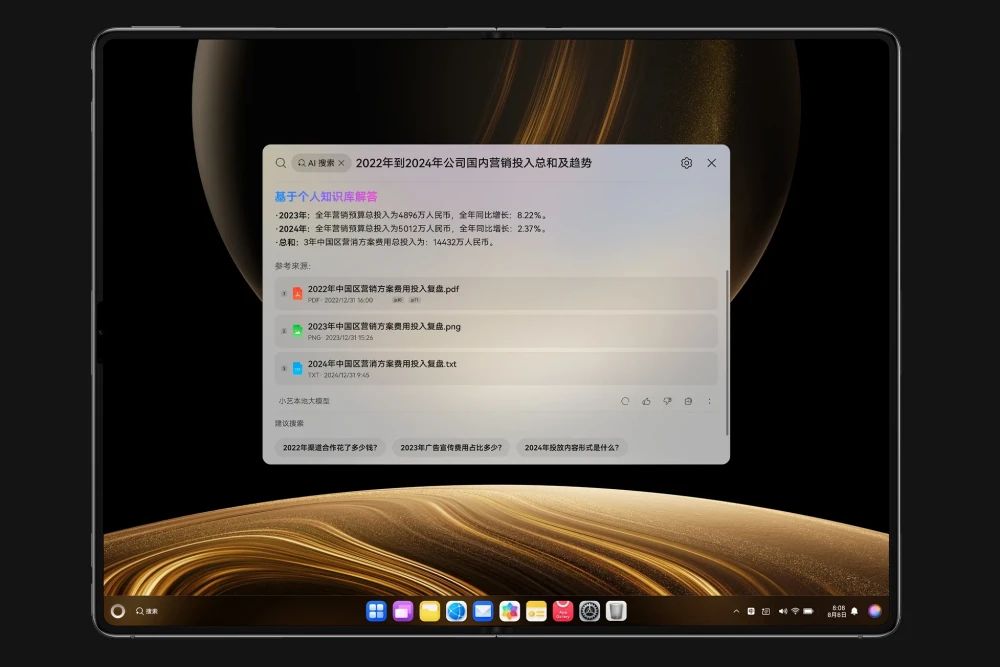Regenerate the answer with circle icon

tap(625, 401)
